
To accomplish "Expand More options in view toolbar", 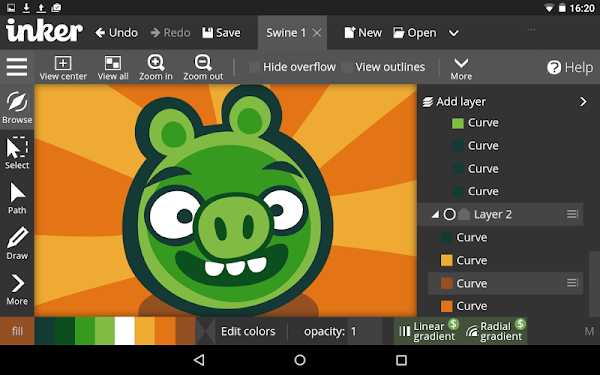I will 461,68.
